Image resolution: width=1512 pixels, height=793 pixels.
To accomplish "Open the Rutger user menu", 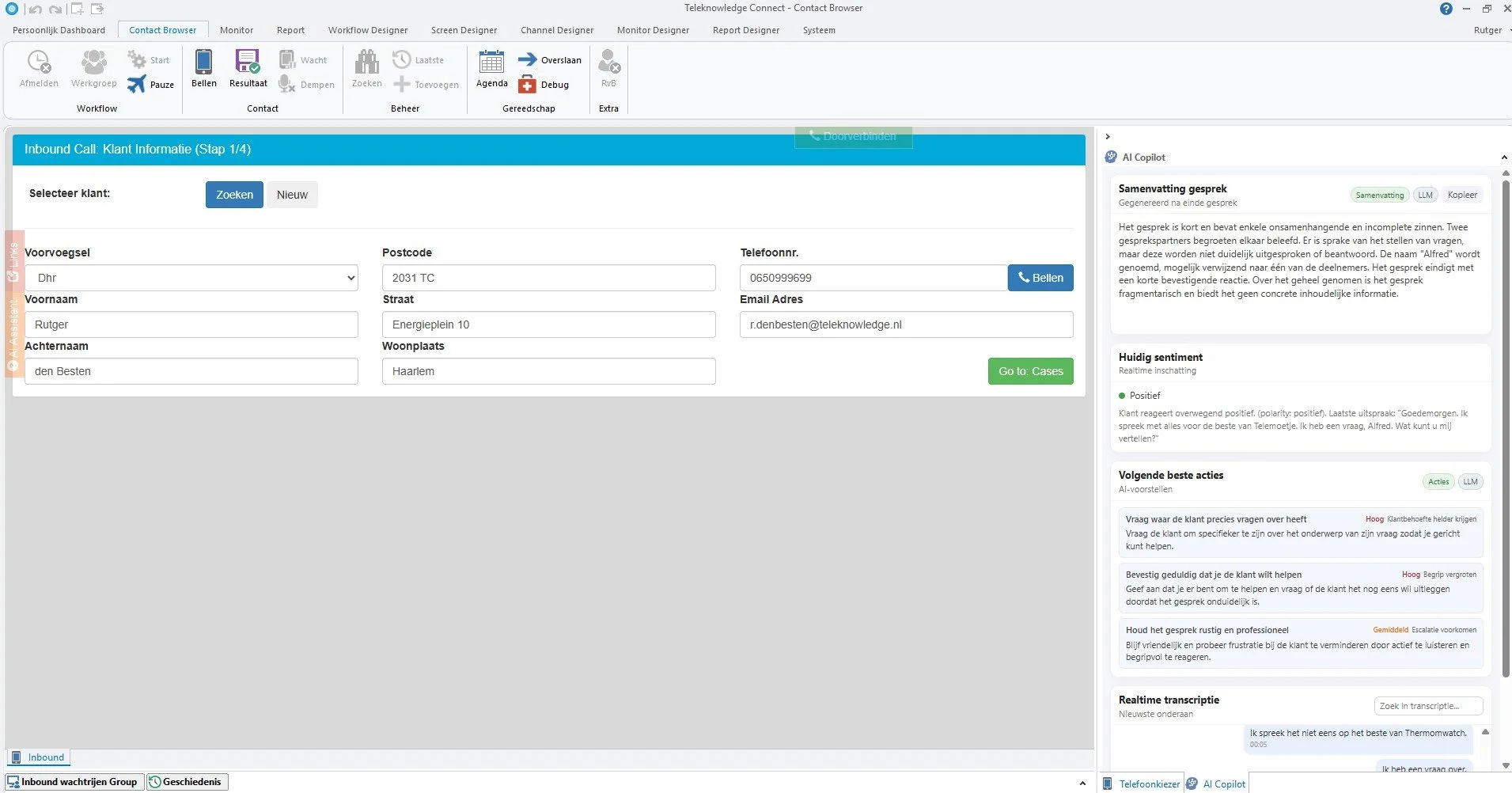I will 1491,30.
